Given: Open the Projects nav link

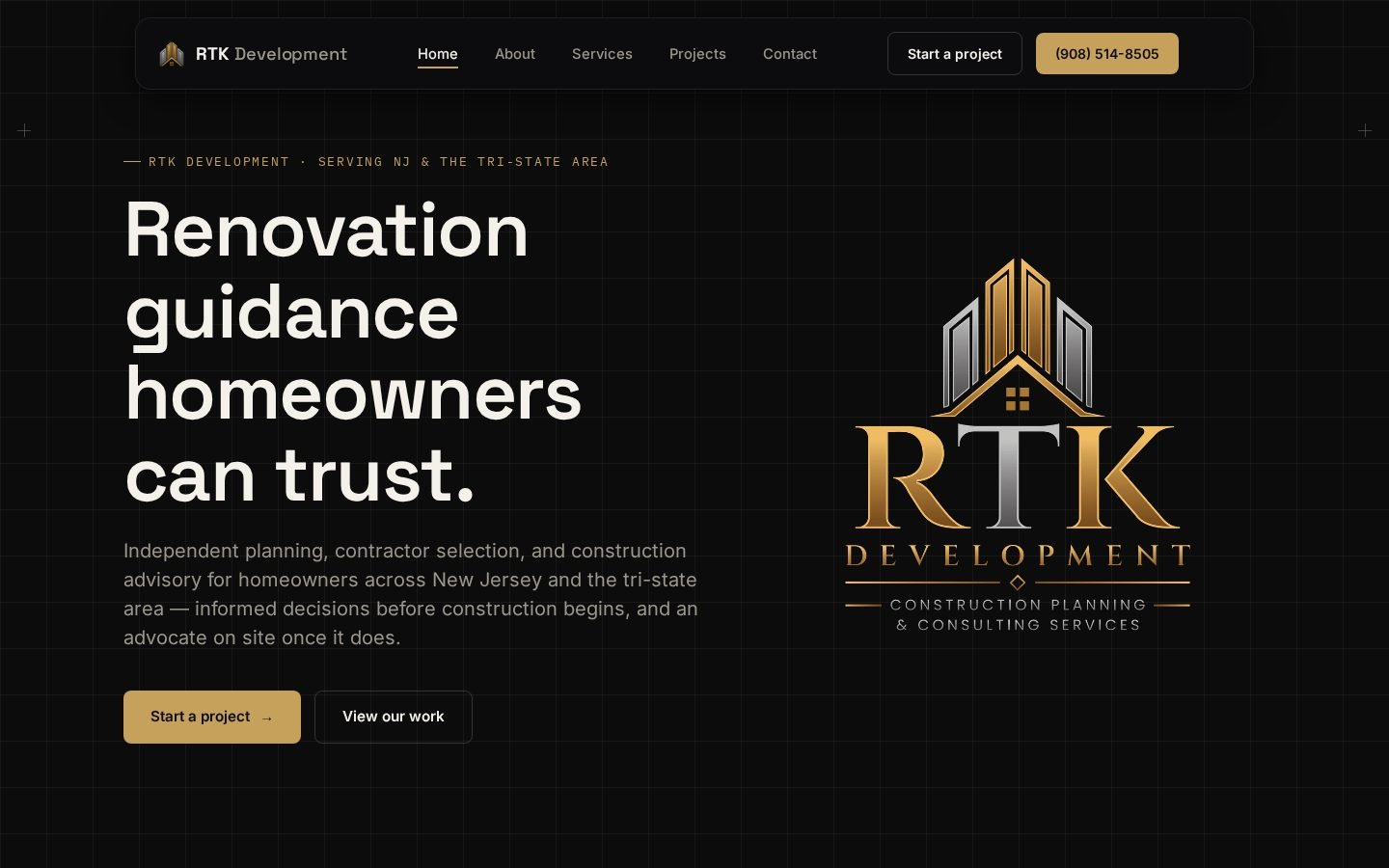Looking at the screenshot, I should pyautogui.click(x=697, y=54).
